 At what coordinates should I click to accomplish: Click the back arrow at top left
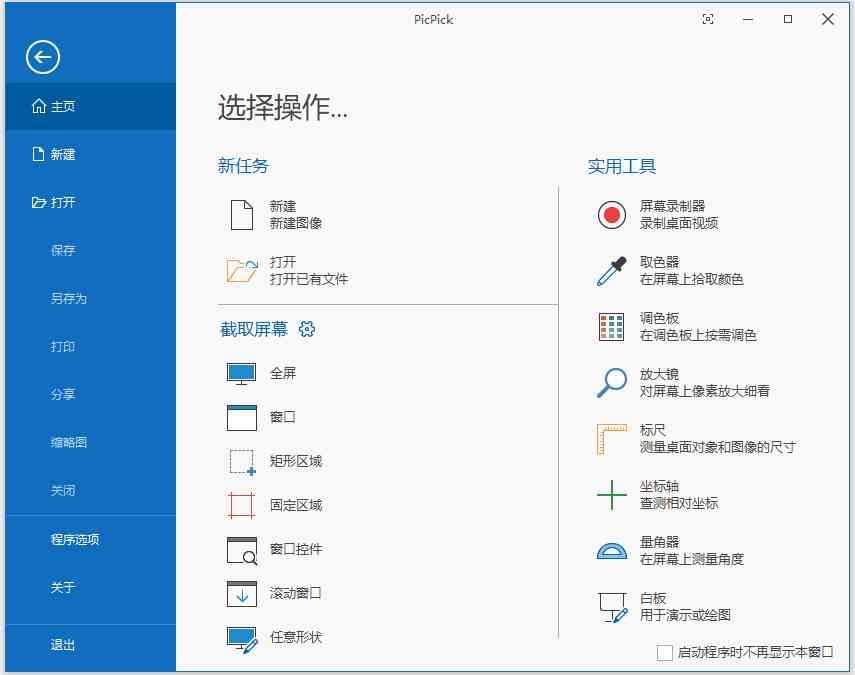point(41,57)
